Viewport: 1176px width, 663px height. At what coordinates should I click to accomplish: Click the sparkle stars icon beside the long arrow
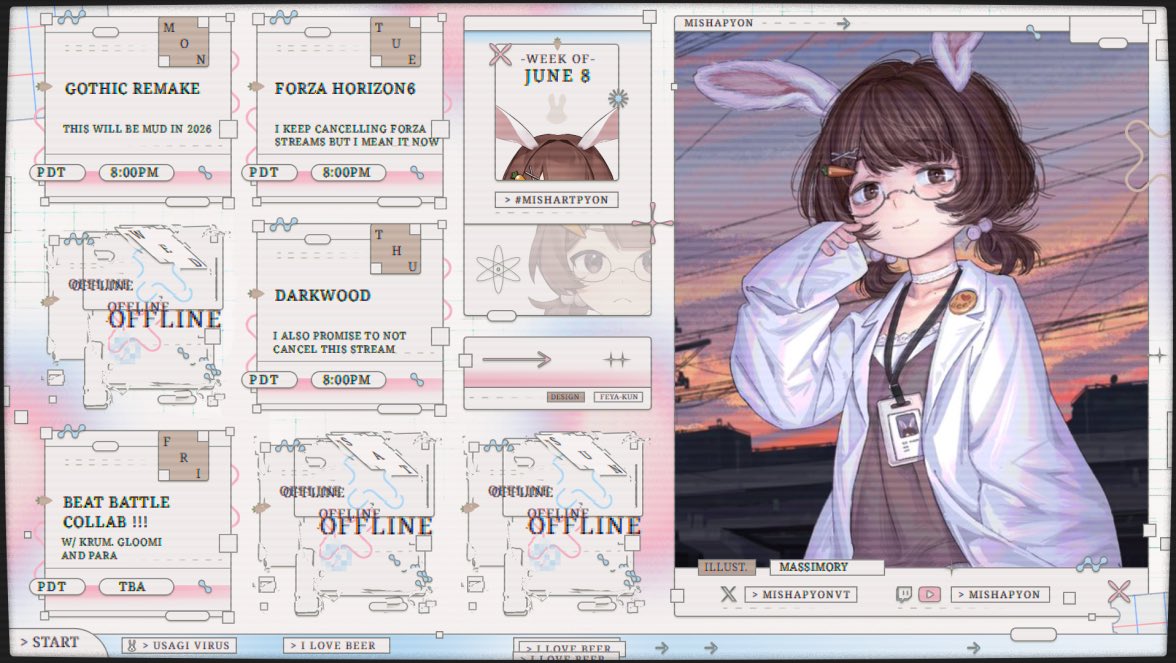pyautogui.click(x=616, y=360)
